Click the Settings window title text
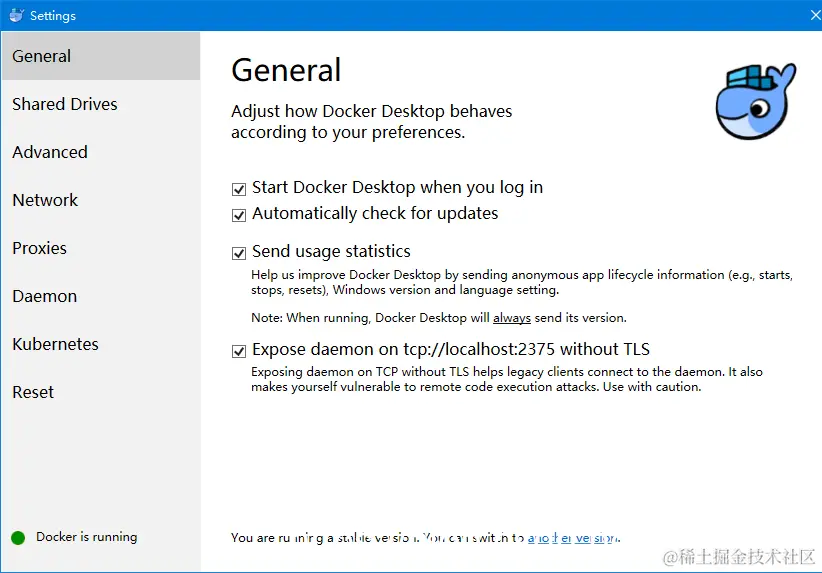 [53, 16]
